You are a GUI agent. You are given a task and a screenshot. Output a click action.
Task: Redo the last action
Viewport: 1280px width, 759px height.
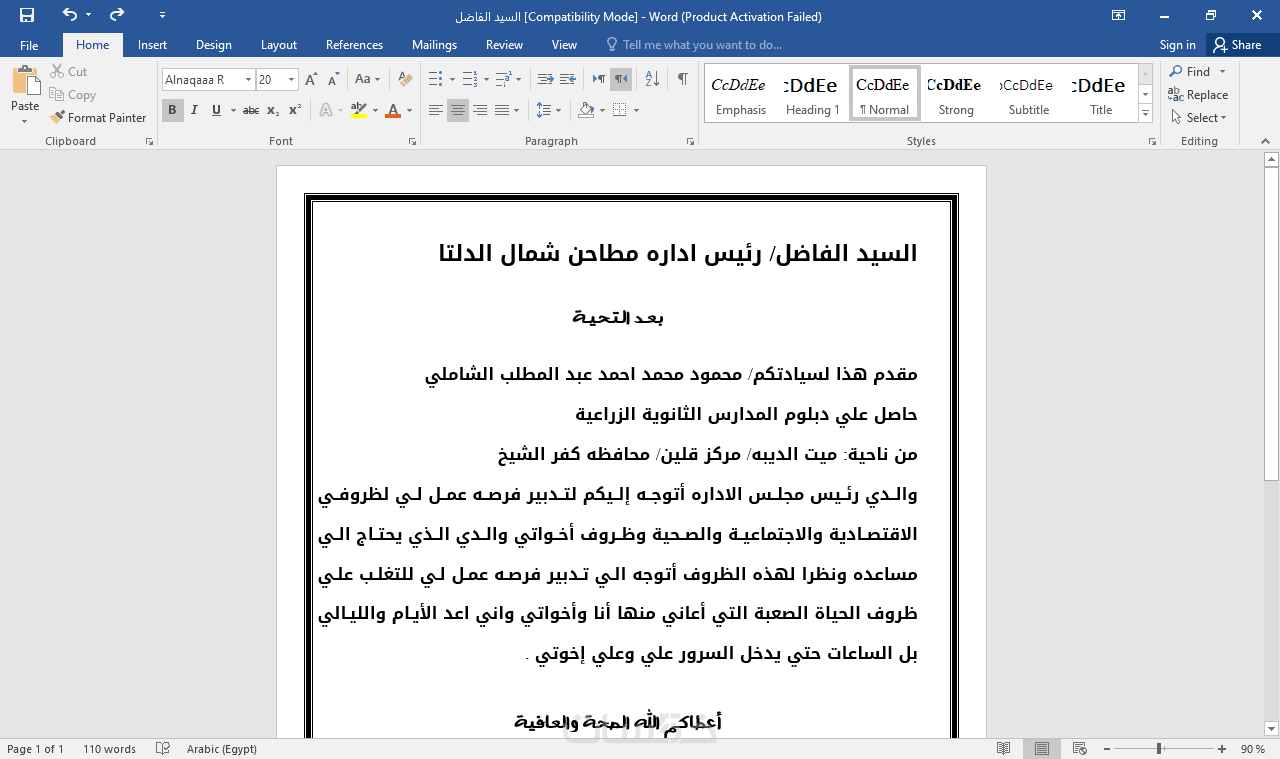(117, 15)
